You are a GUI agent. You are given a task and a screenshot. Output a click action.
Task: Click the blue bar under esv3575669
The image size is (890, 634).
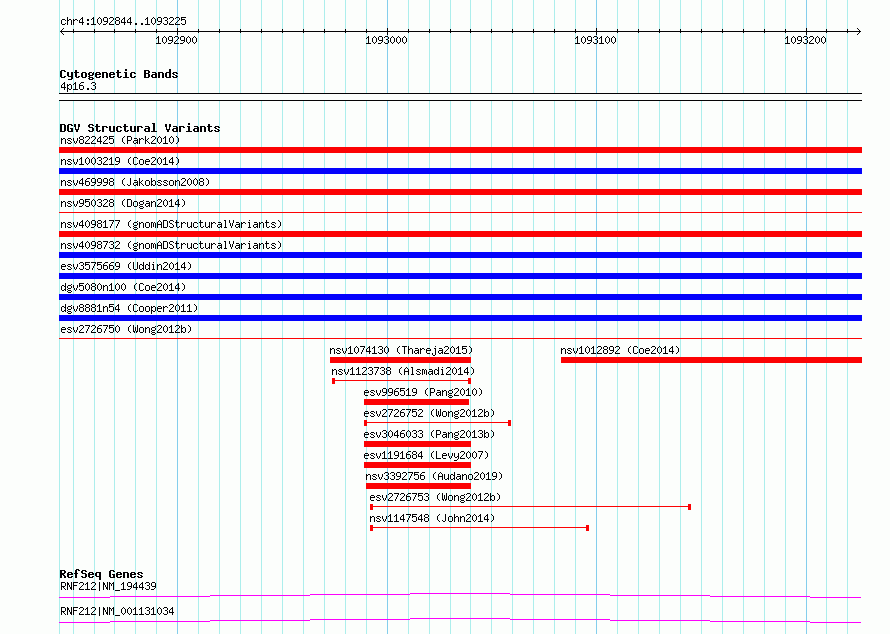pyautogui.click(x=460, y=276)
